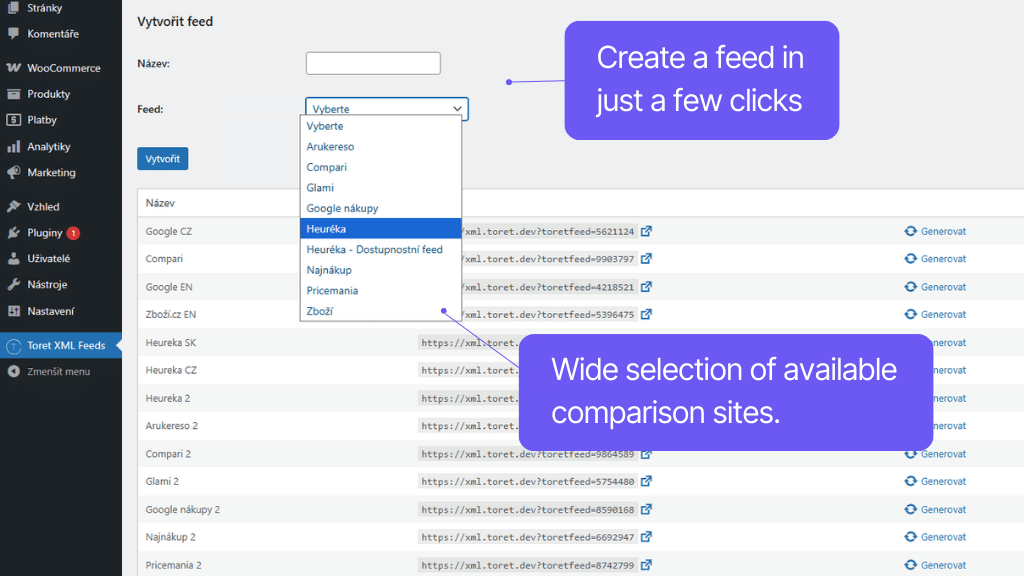Open Najnákup 2 feed external link icon

click(x=646, y=537)
